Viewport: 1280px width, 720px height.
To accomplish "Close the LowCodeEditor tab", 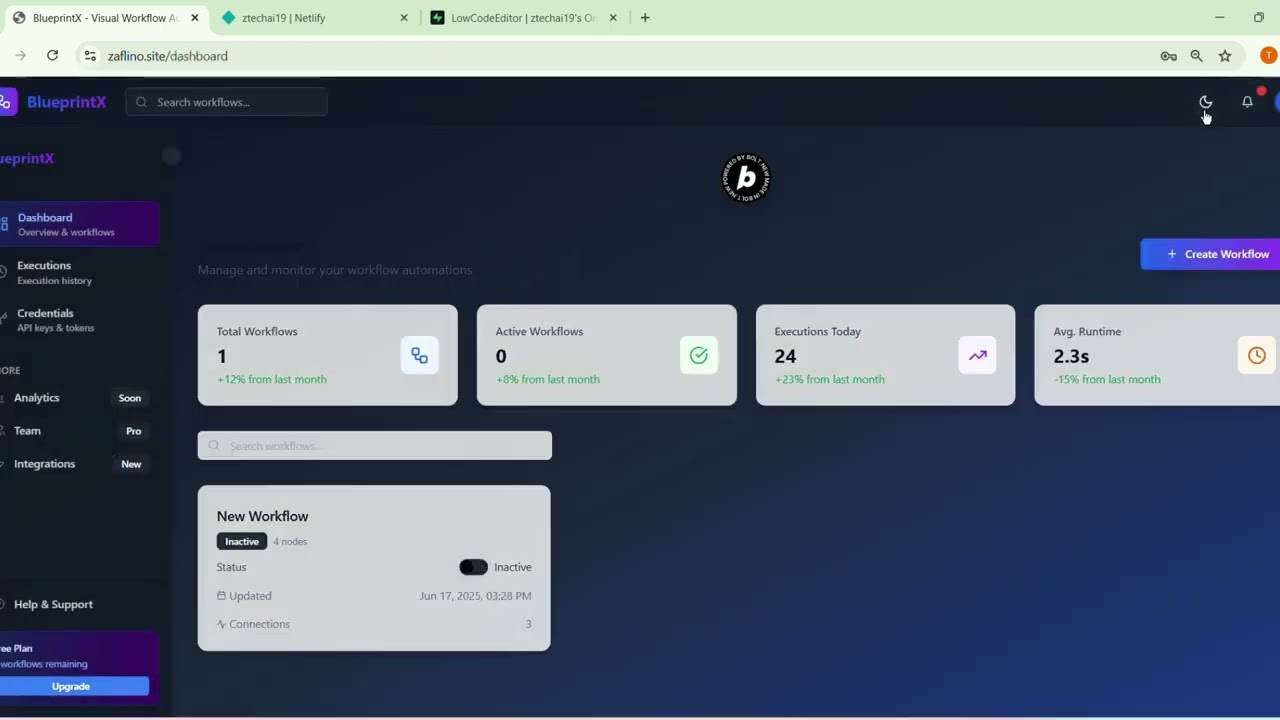I will [x=613, y=18].
